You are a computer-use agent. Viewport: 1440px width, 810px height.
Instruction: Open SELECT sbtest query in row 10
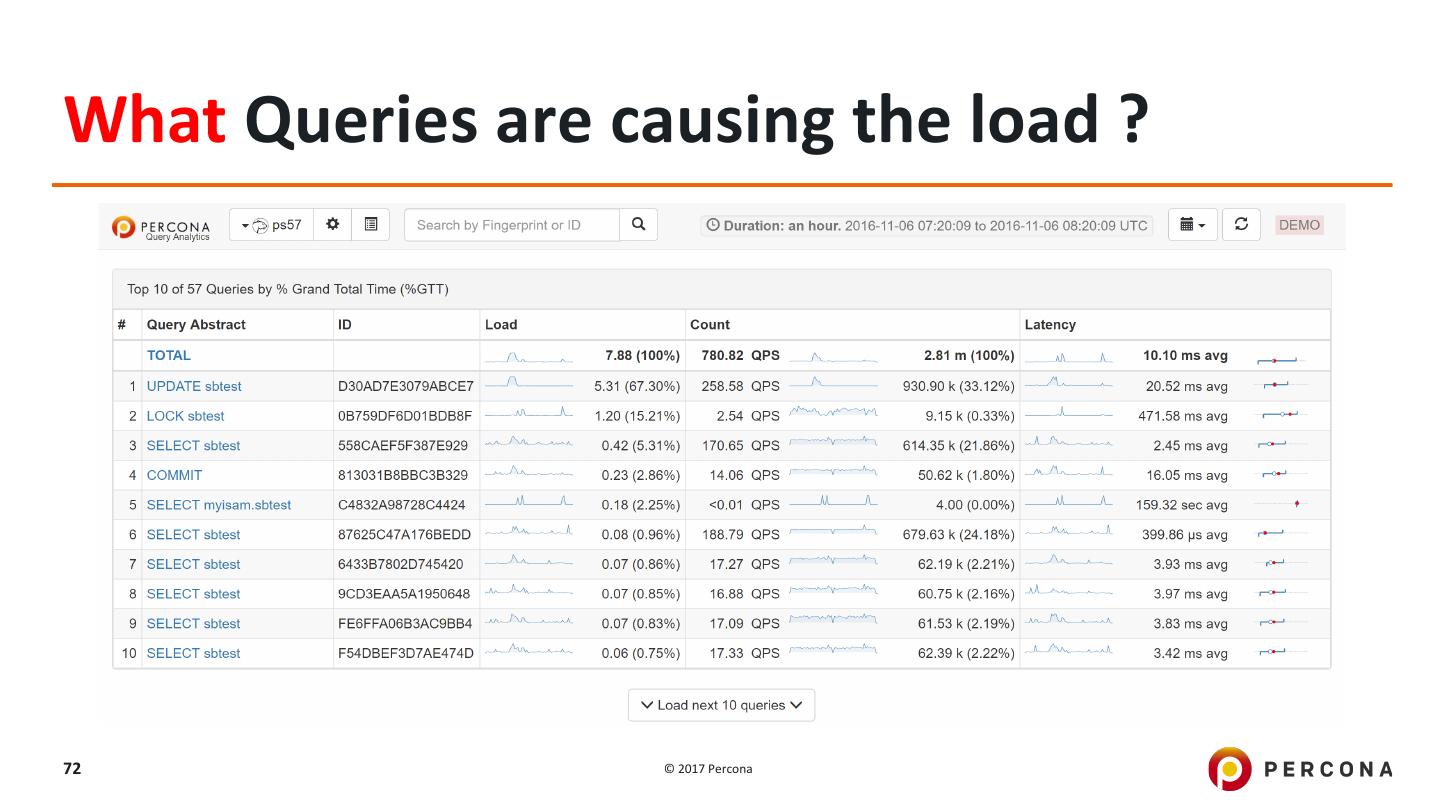[193, 653]
